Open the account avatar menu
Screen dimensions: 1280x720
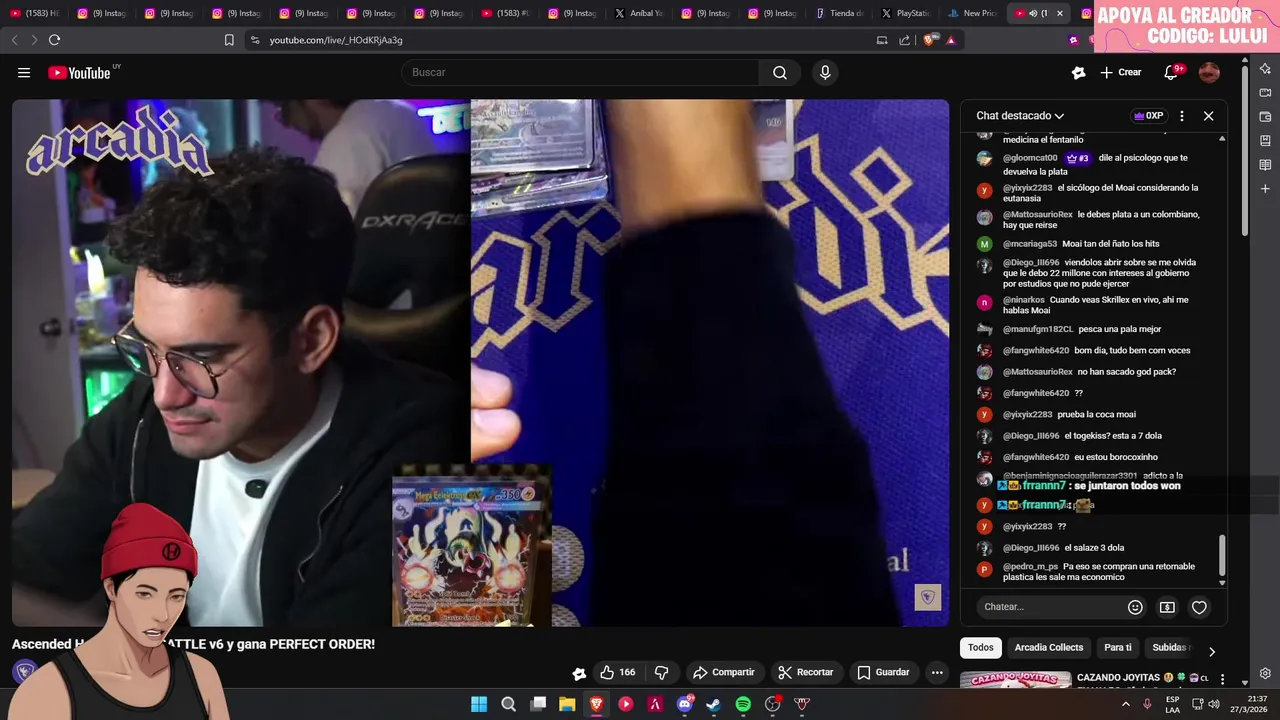tap(1209, 72)
